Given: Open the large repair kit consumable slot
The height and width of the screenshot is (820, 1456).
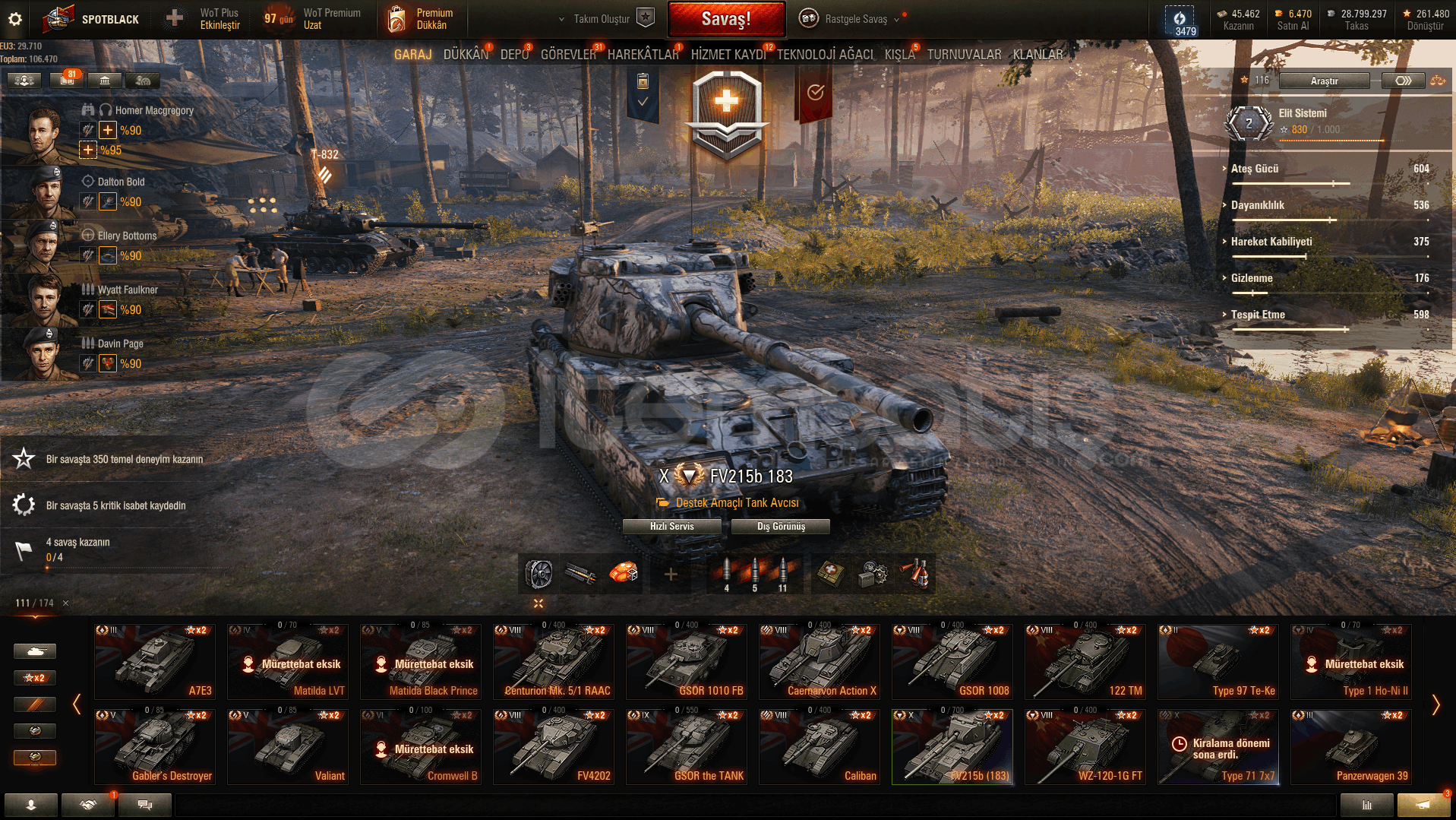Looking at the screenshot, I should [873, 575].
